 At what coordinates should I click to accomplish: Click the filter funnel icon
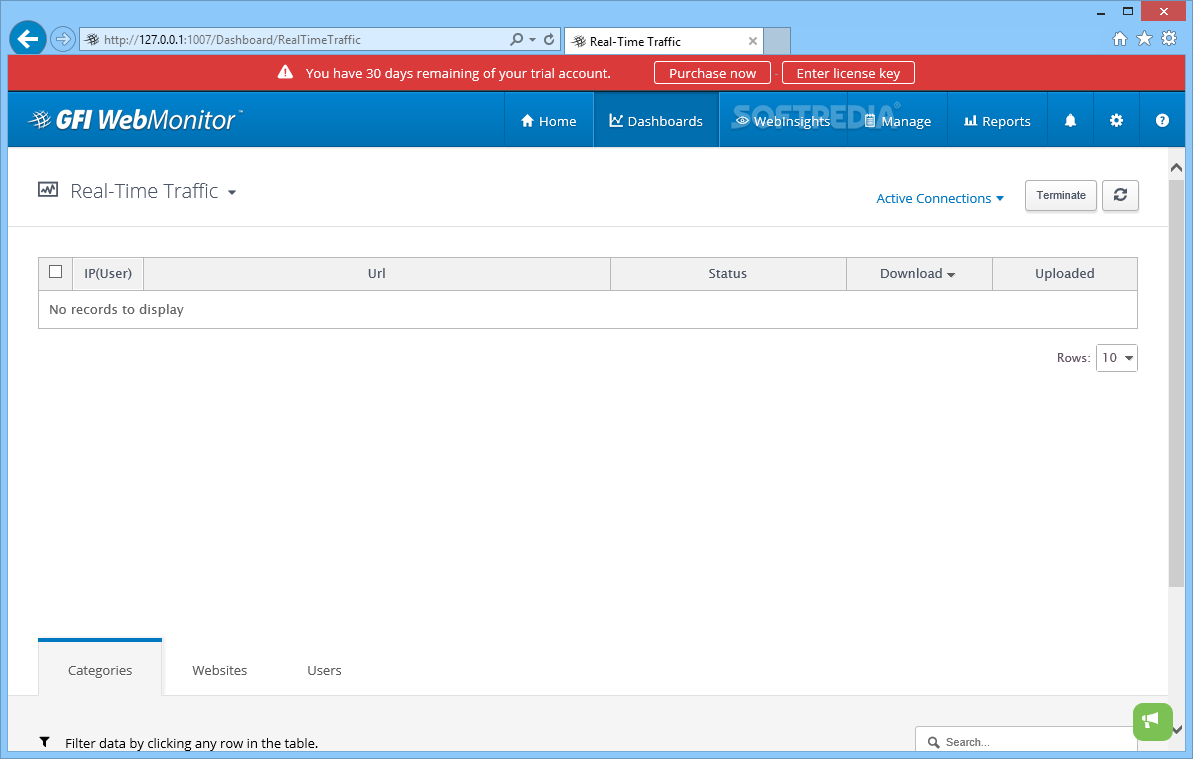point(45,742)
